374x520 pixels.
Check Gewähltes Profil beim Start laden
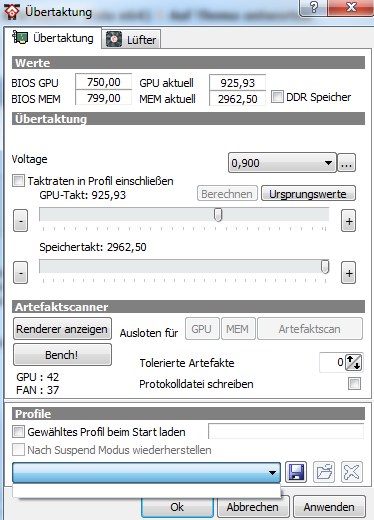(18, 432)
